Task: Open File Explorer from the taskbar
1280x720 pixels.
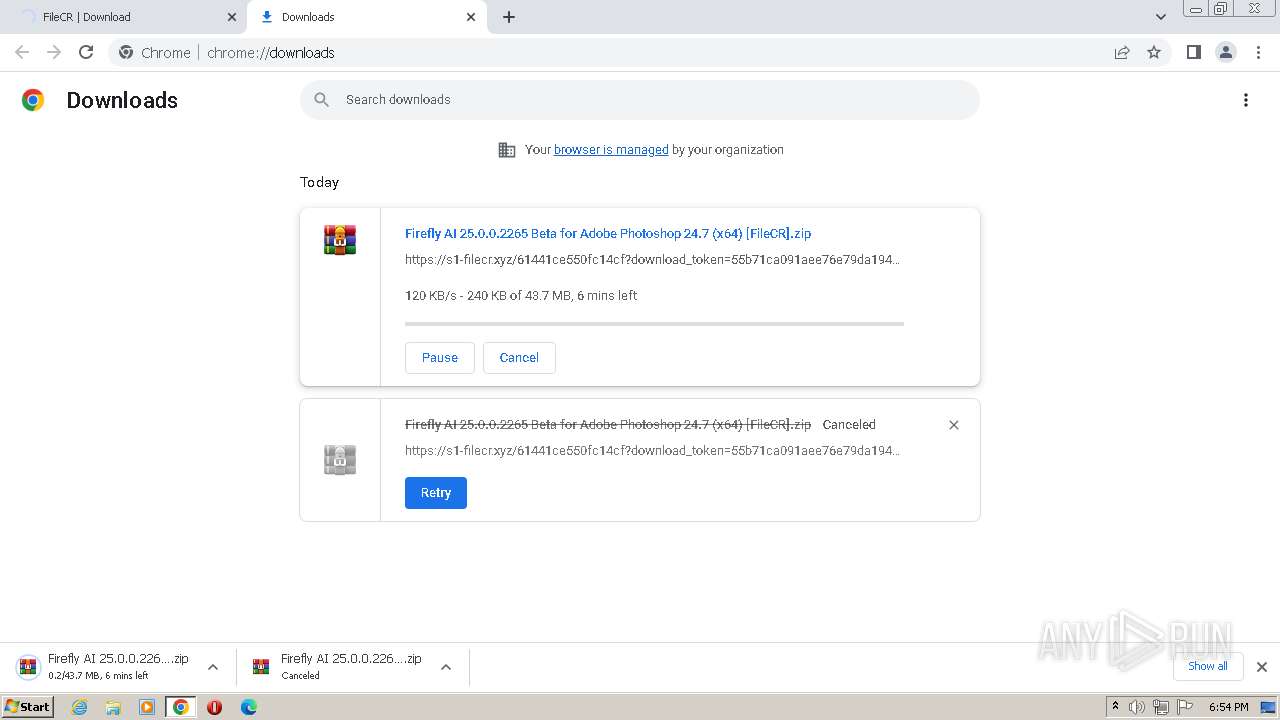Action: [x=113, y=707]
